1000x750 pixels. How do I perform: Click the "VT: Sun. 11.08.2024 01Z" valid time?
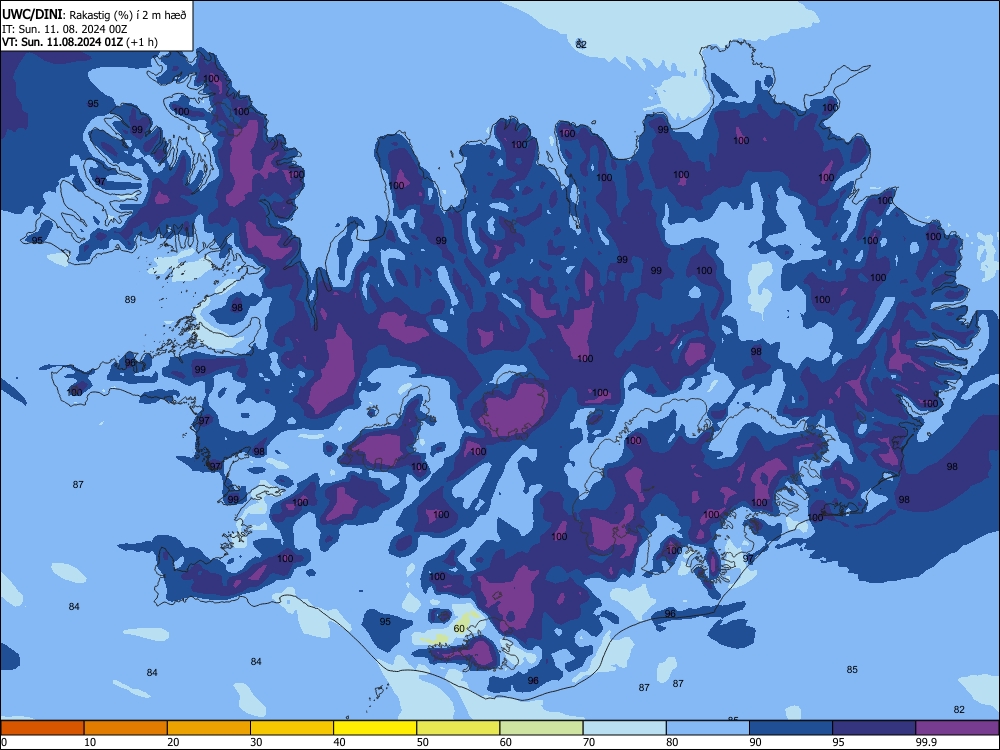tap(62, 42)
